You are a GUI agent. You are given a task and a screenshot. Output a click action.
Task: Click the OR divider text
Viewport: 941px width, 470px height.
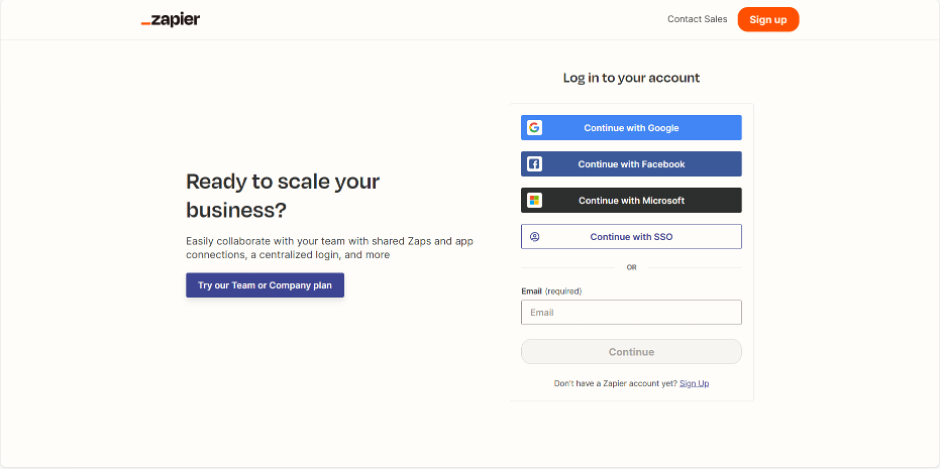[x=631, y=267]
